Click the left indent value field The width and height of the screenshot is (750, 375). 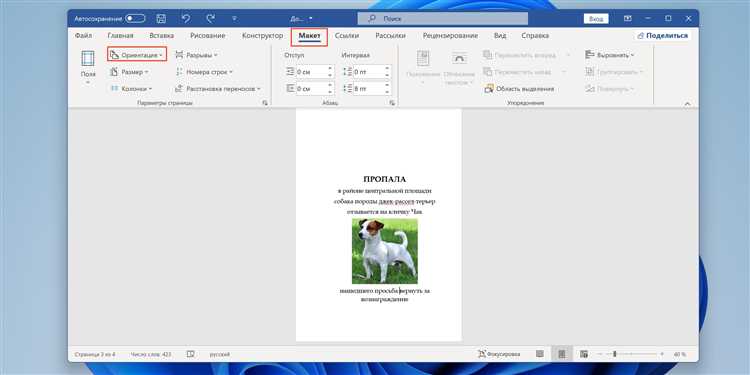tap(311, 72)
